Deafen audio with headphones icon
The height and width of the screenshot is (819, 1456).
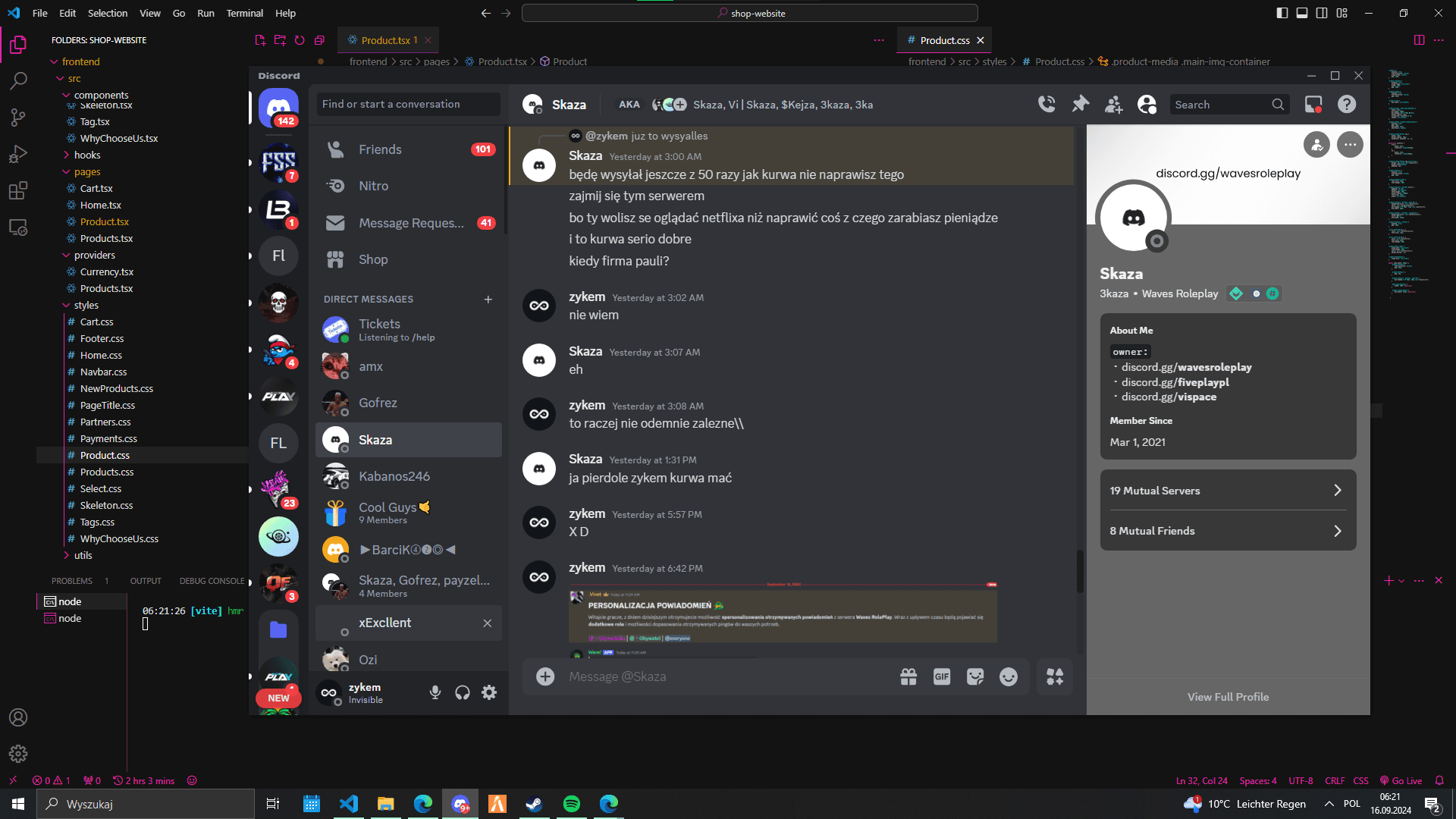tap(463, 692)
